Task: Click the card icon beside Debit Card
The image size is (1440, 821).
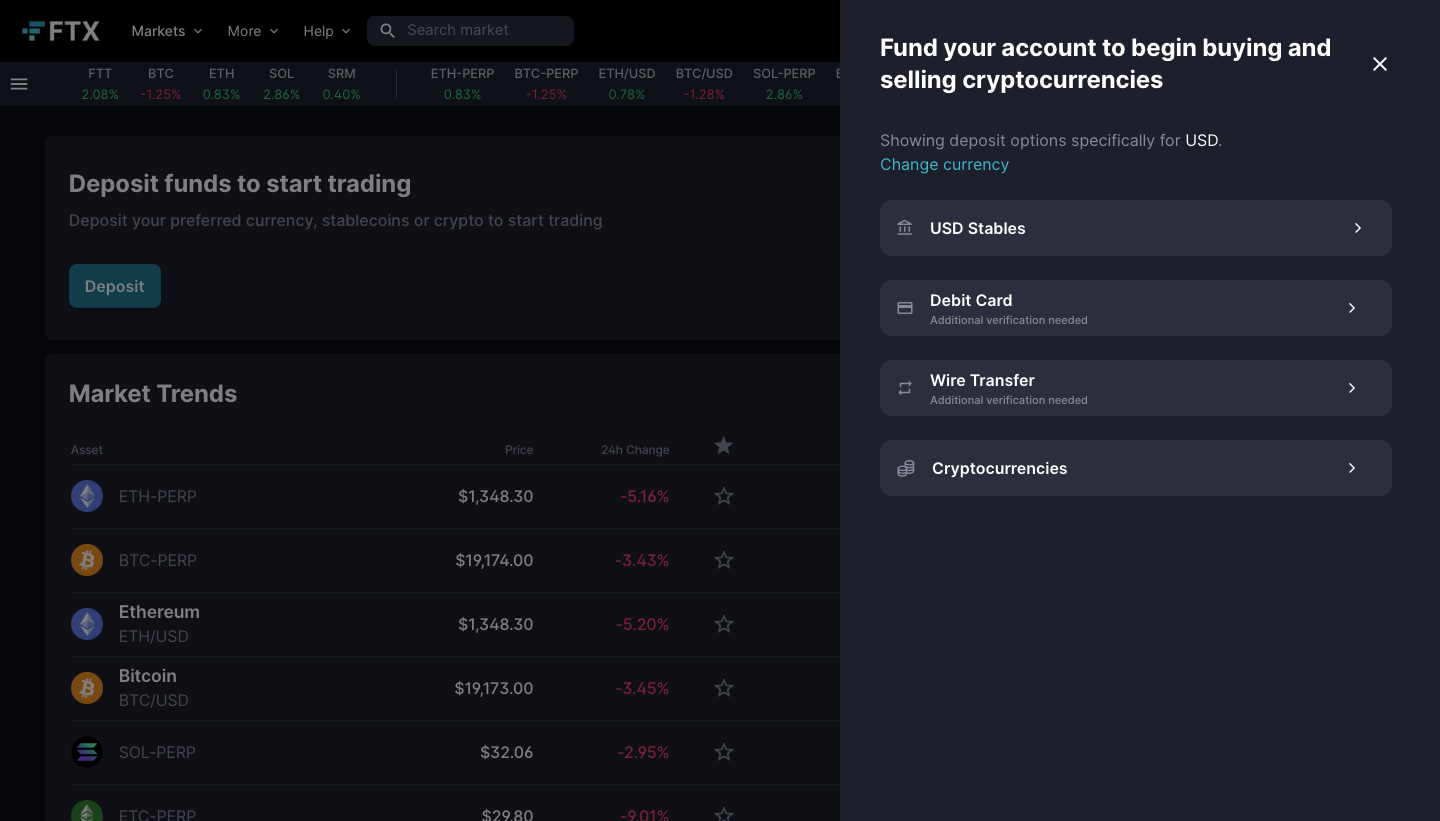Action: [905, 308]
